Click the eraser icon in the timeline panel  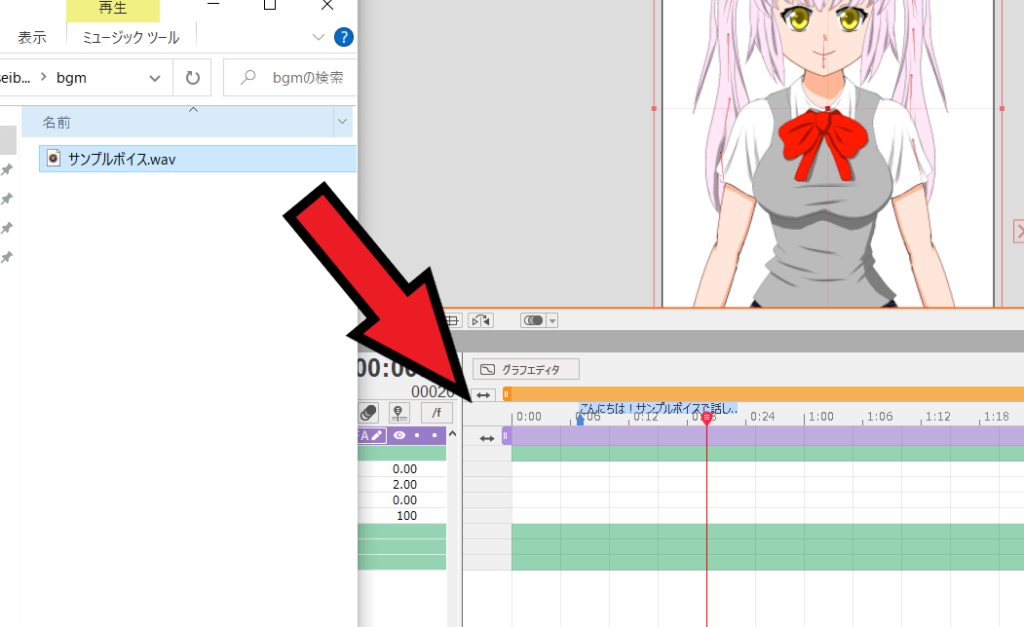pos(368,410)
